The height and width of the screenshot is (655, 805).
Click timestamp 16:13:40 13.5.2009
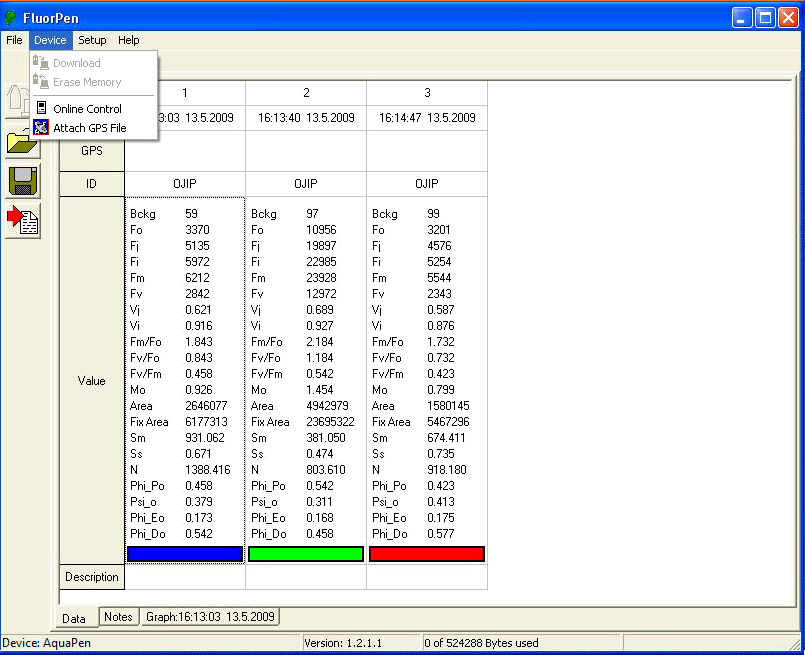tap(306, 118)
